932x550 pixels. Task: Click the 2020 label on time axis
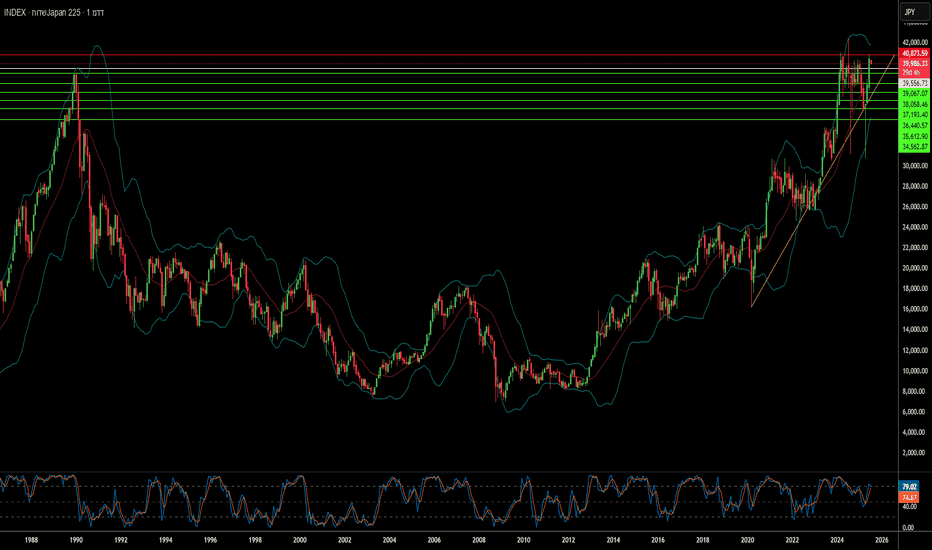(x=747, y=540)
